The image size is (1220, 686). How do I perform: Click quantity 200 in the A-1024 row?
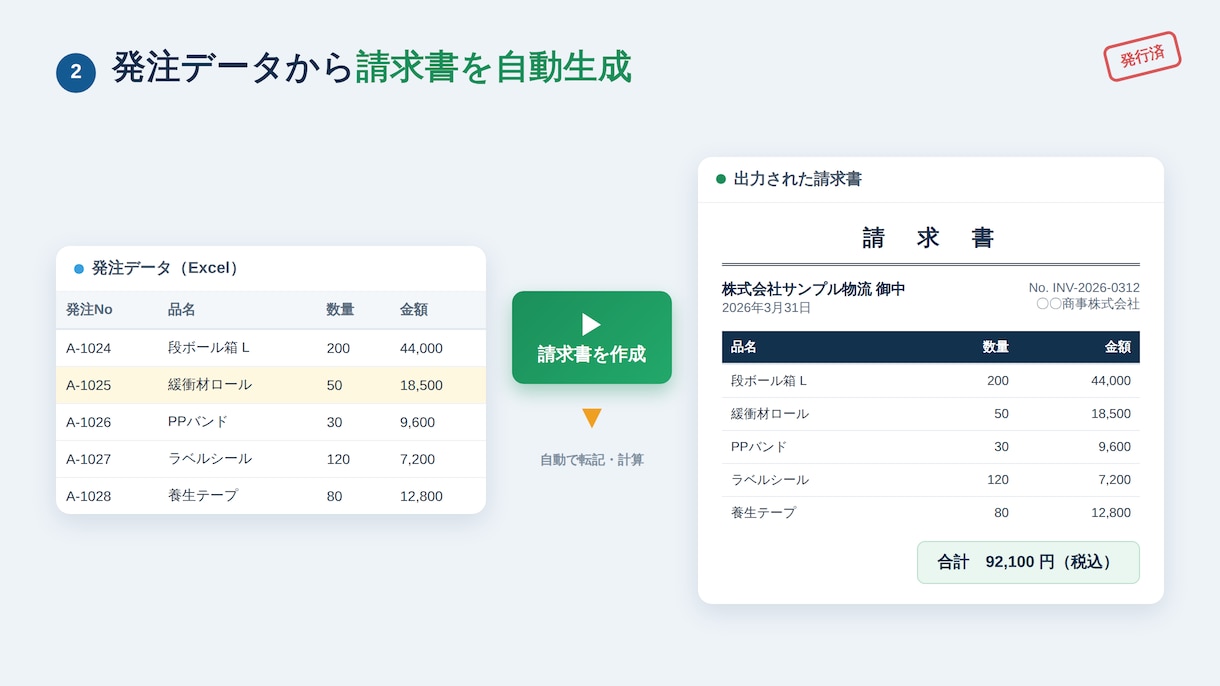coord(338,348)
